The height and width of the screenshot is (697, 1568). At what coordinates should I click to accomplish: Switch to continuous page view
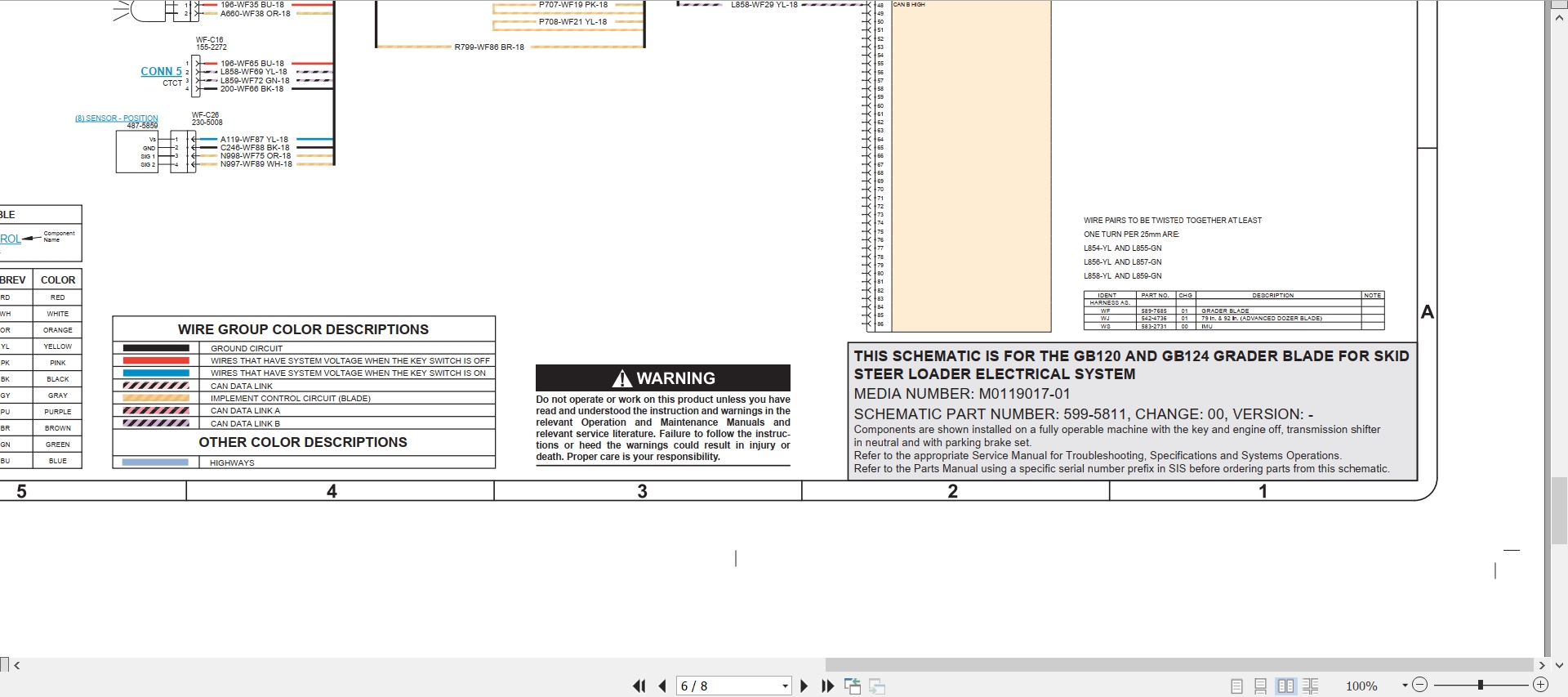click(1260, 686)
